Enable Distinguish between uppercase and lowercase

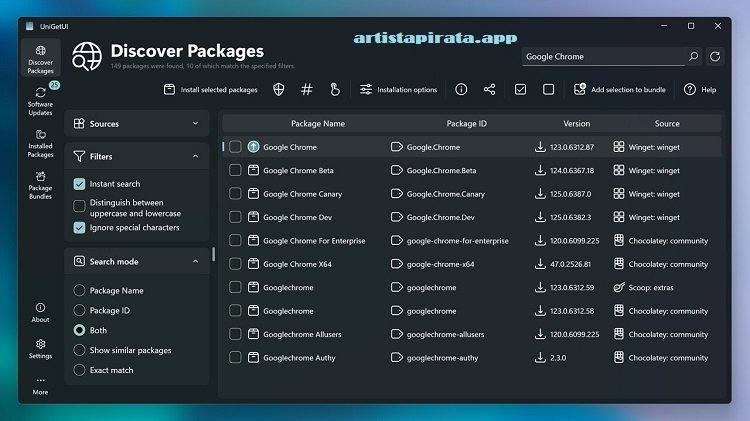79,206
